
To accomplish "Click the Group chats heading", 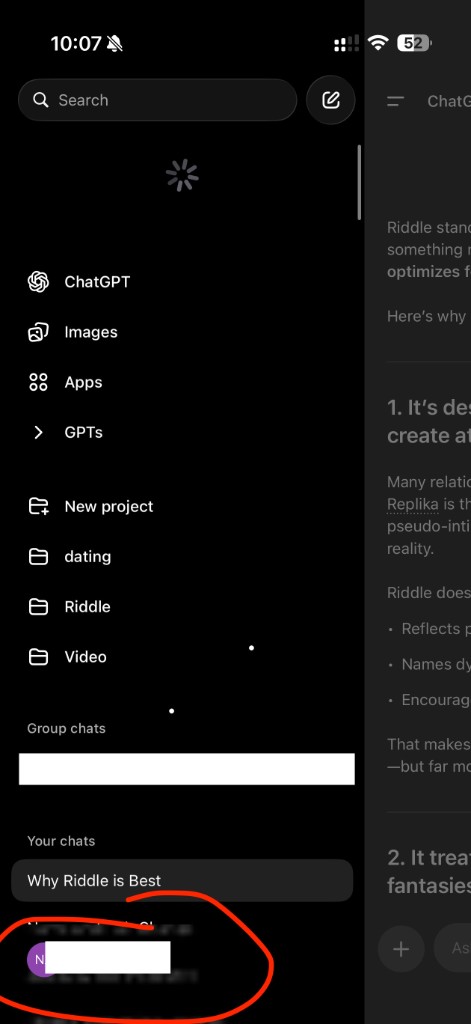I will 66,728.
